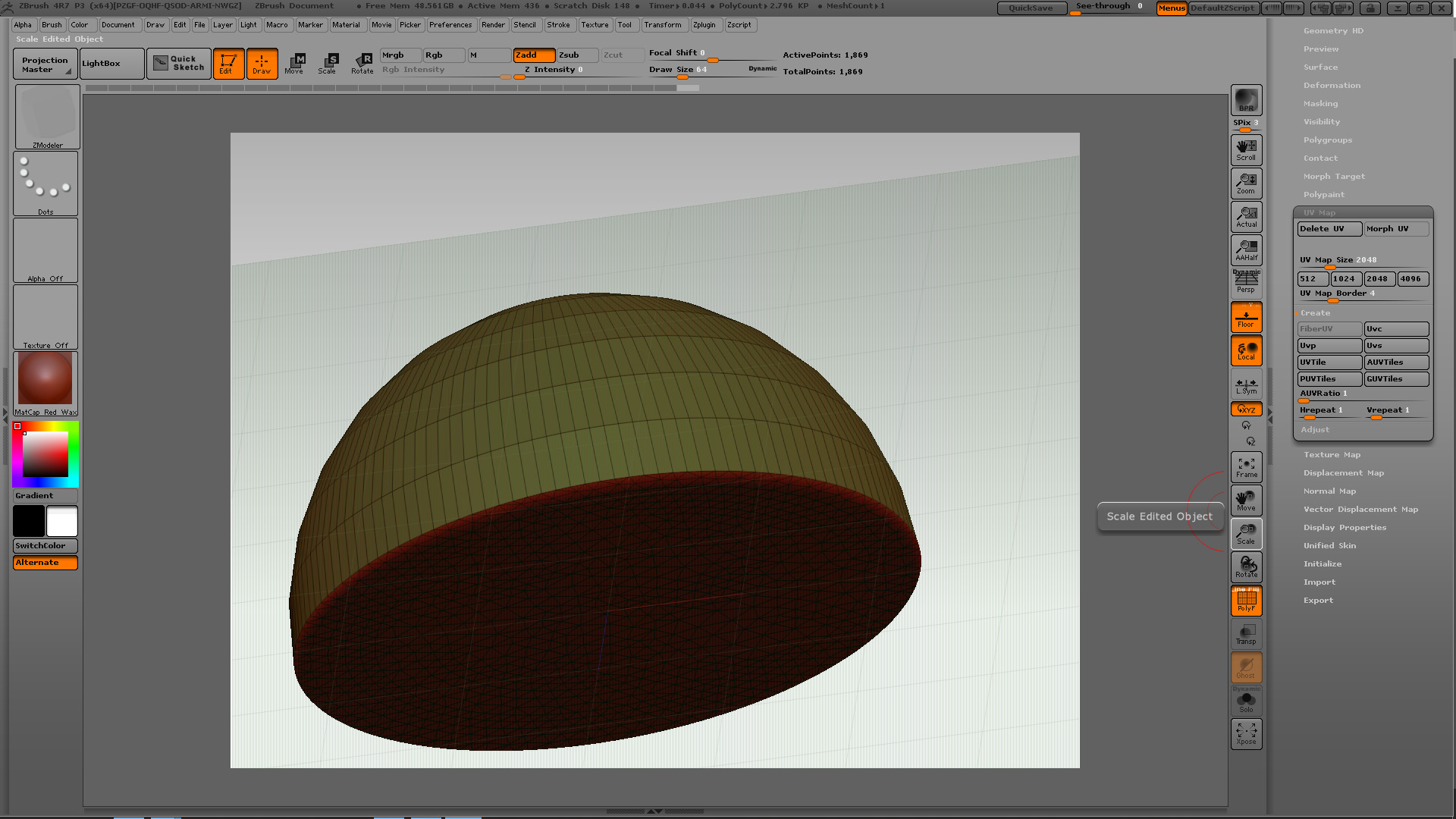Toggle PolyF wireframe display
1456x819 pixels.
(1246, 601)
